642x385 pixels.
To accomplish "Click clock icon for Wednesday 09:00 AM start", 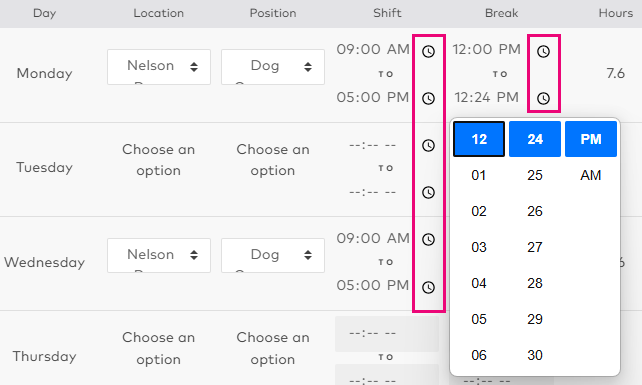I will click(x=428, y=240).
